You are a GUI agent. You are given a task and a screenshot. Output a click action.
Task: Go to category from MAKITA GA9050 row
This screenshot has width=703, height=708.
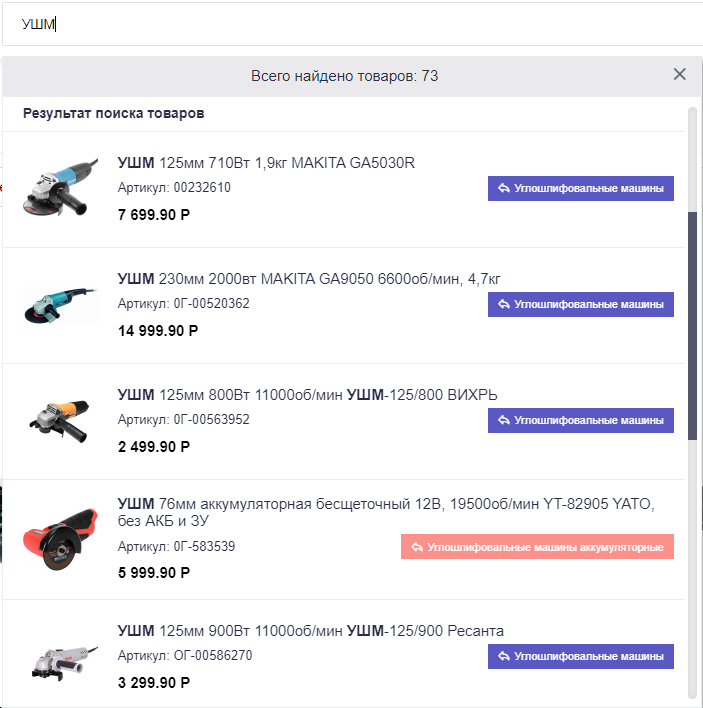[580, 304]
